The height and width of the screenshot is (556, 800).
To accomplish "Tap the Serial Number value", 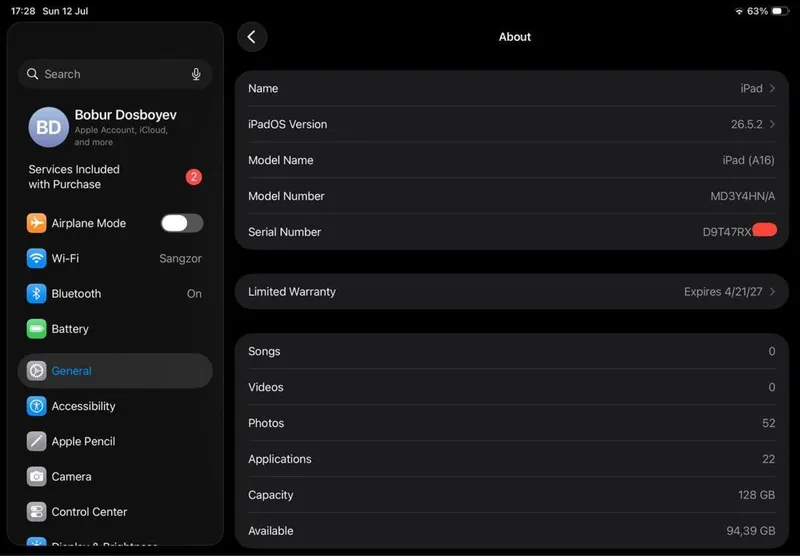I will [739, 232].
